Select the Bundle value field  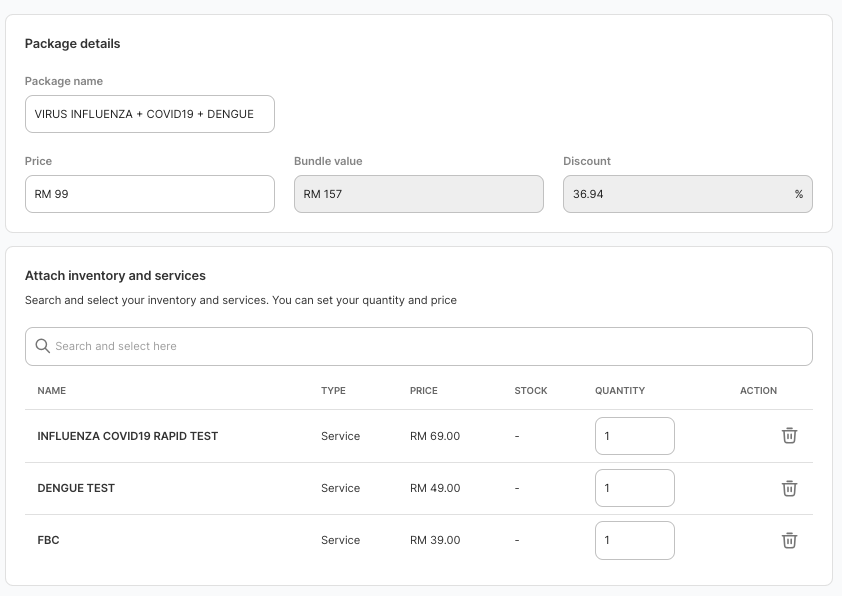(x=418, y=194)
